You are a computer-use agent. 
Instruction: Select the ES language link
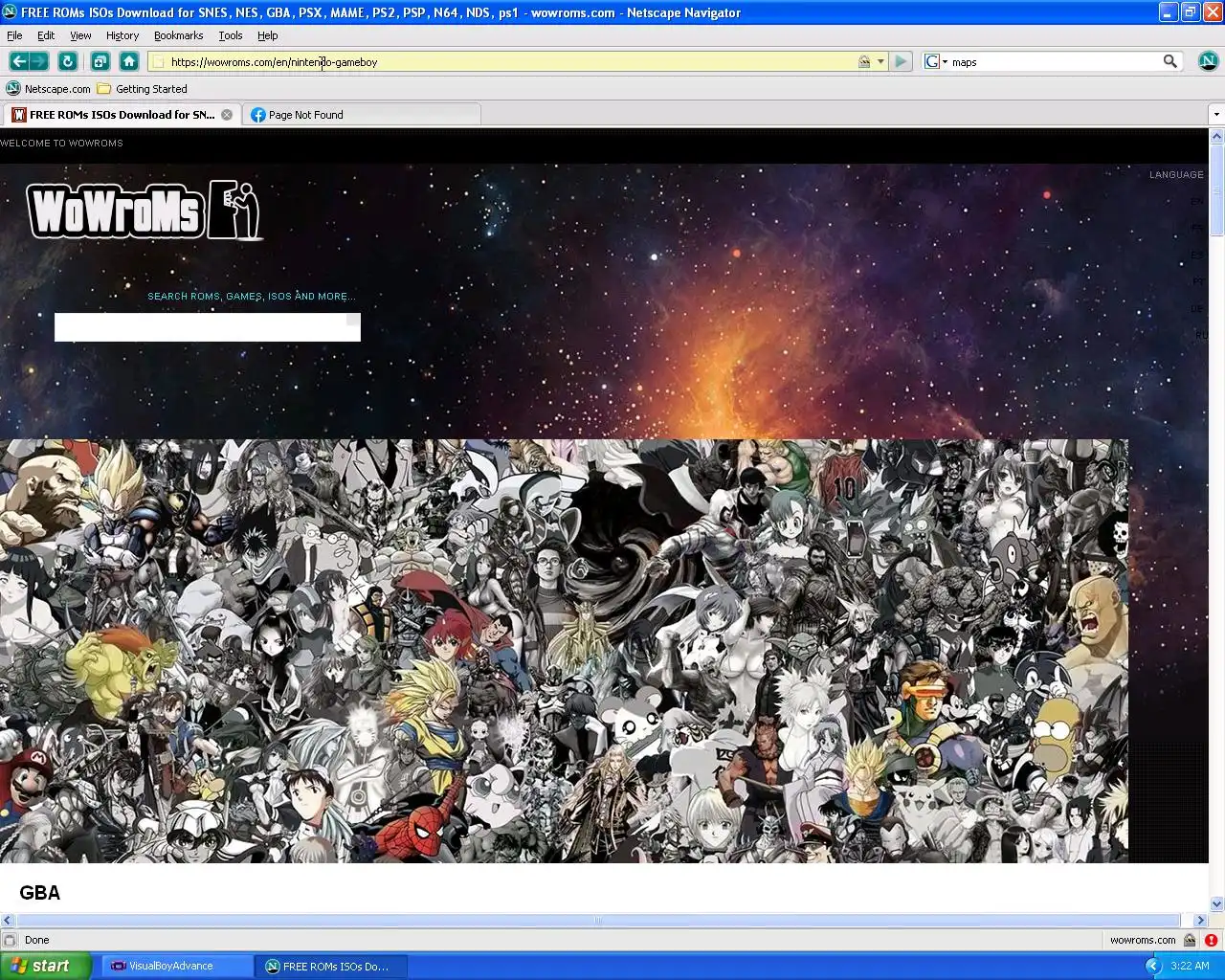point(1197,255)
